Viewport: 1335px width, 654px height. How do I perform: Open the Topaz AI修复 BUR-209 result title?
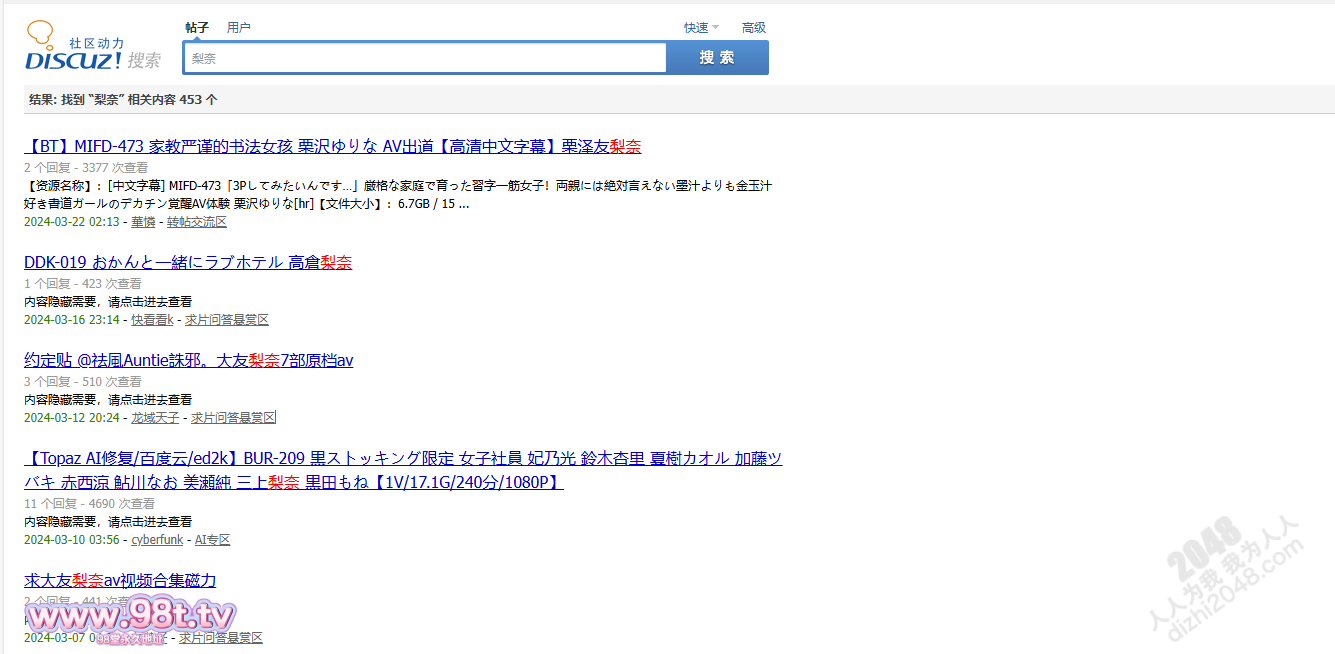[x=402, y=459]
